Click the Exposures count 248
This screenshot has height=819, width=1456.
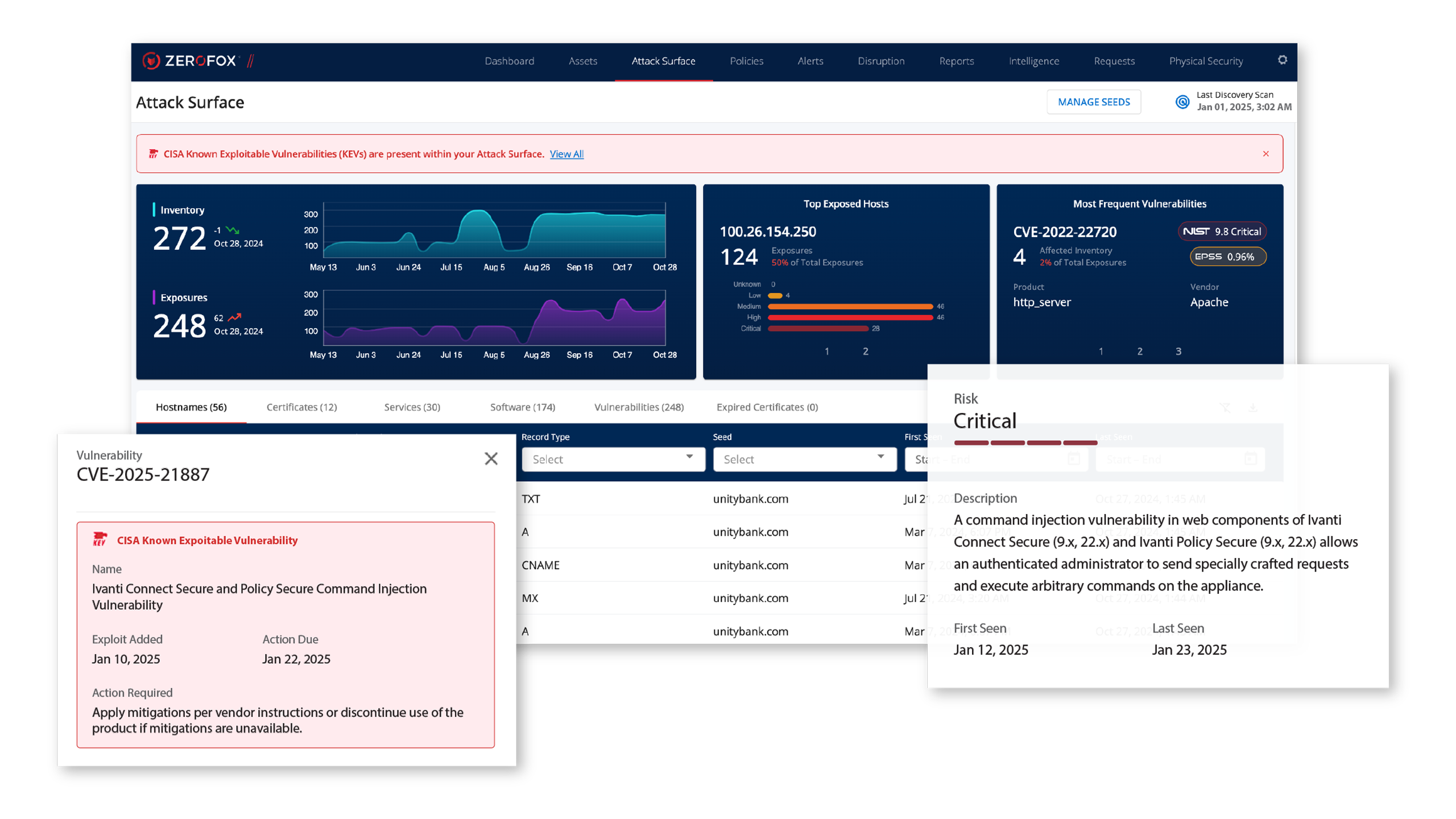[x=179, y=326]
